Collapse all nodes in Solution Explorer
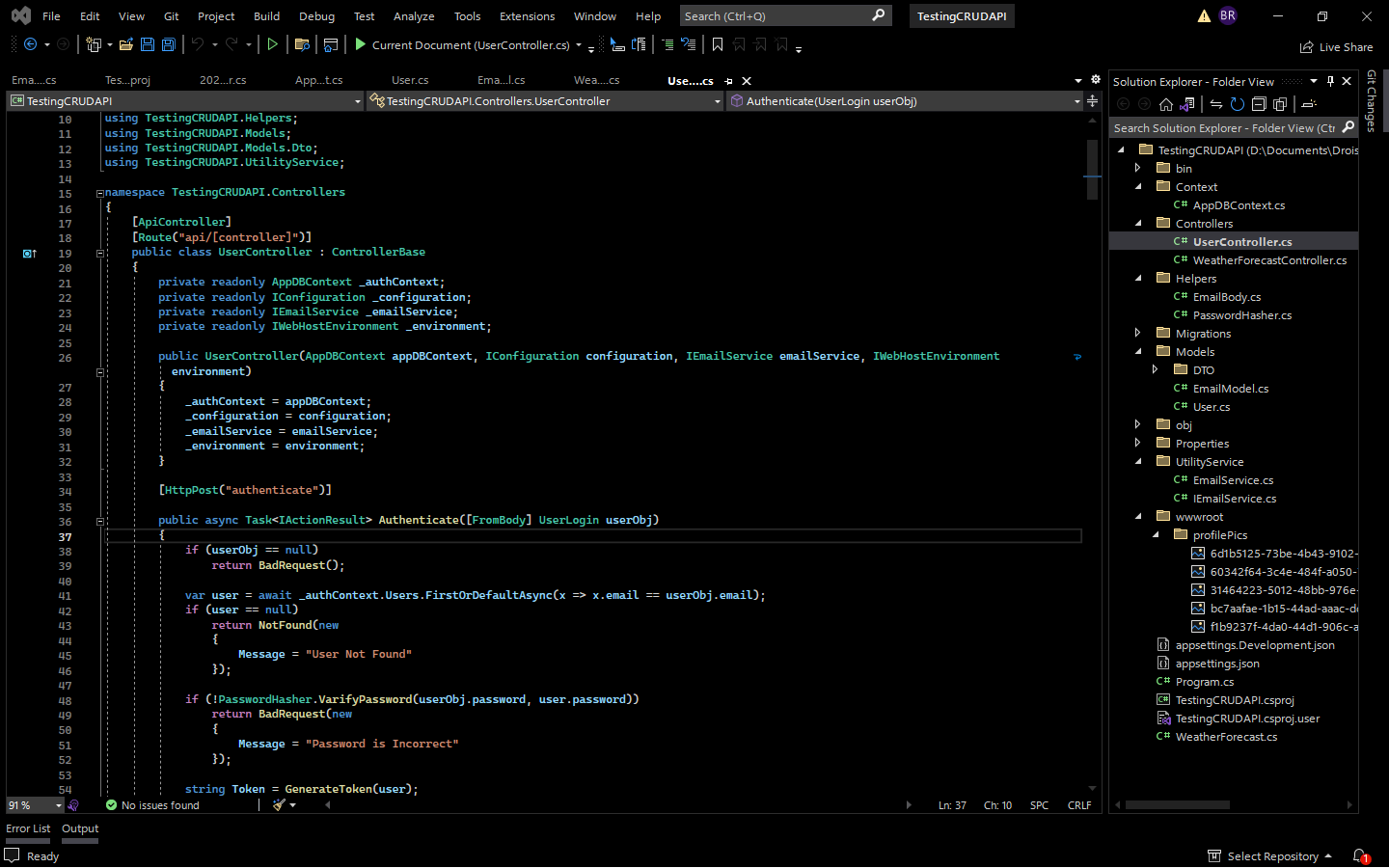Viewport: 1389px width, 868px height. point(1260,104)
